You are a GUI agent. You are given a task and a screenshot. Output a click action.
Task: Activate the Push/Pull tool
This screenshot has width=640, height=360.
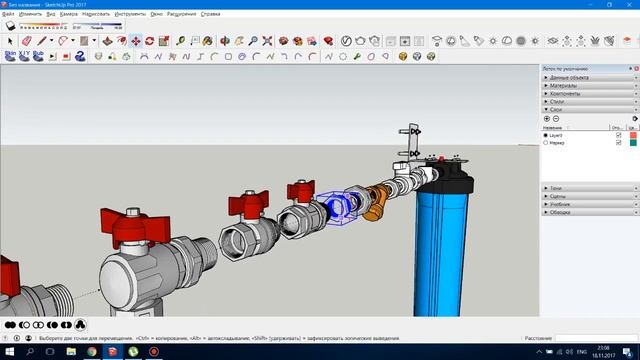tap(107, 41)
